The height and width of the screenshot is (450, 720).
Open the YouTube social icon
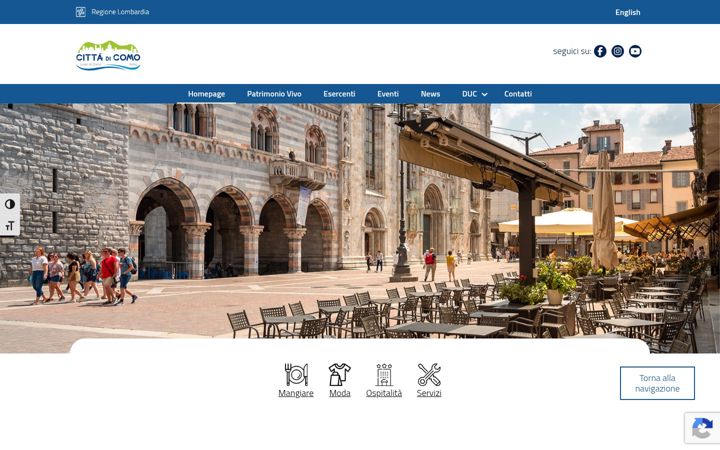pyautogui.click(x=635, y=51)
